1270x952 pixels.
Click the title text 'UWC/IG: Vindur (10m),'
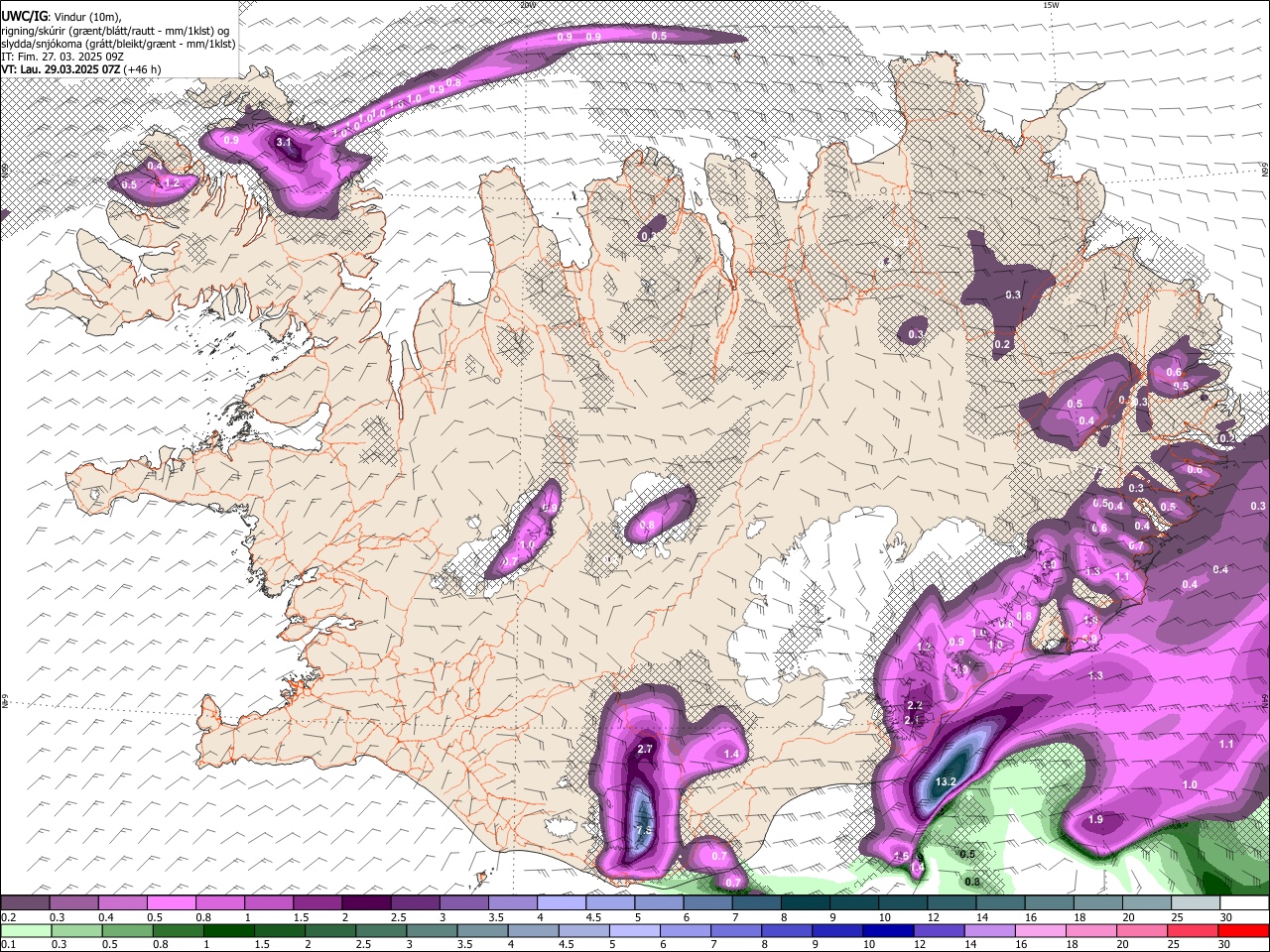61,17
